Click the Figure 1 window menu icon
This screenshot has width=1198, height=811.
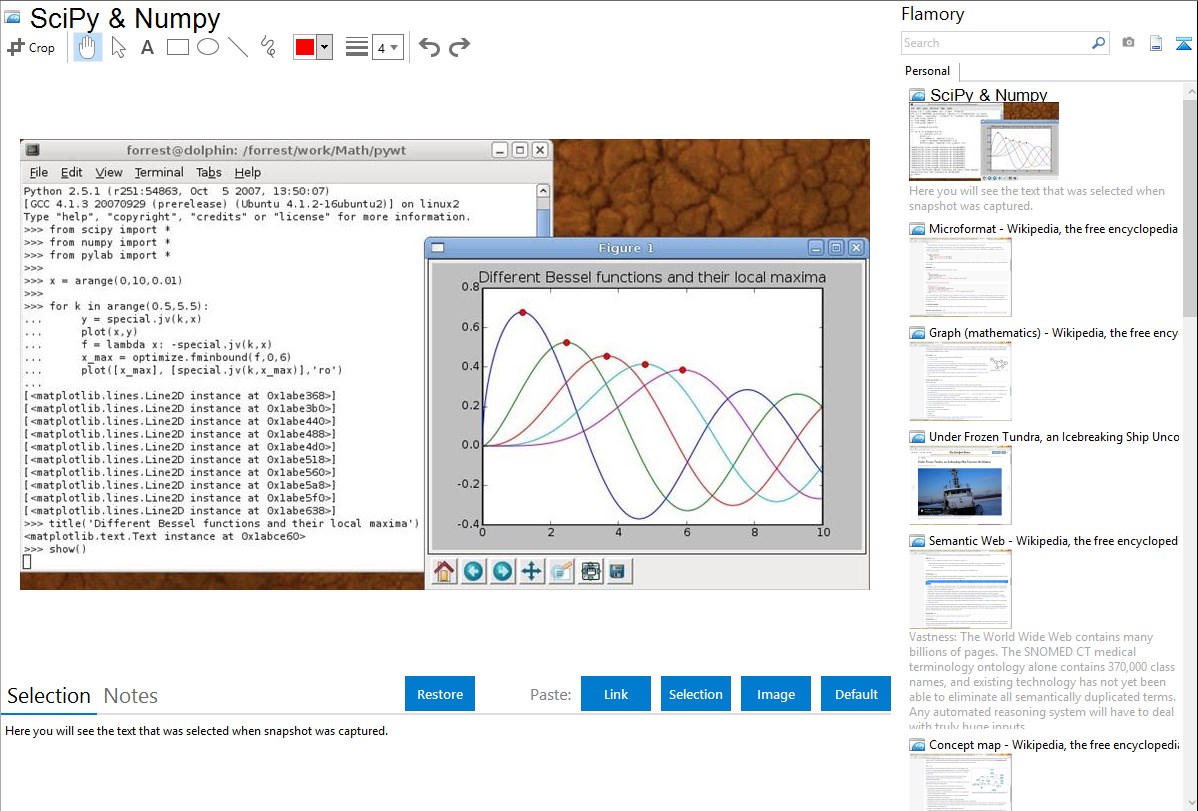click(x=438, y=248)
